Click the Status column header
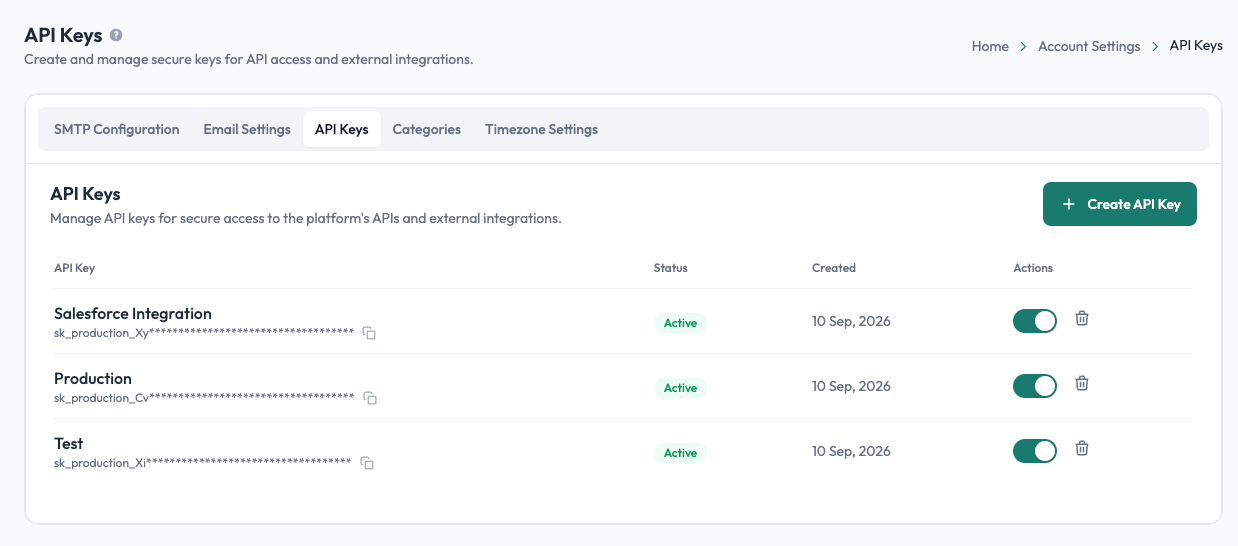 point(671,268)
